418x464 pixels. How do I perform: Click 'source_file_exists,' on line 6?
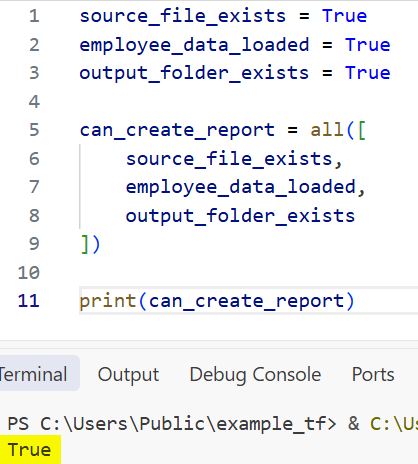pyautogui.click(x=234, y=159)
